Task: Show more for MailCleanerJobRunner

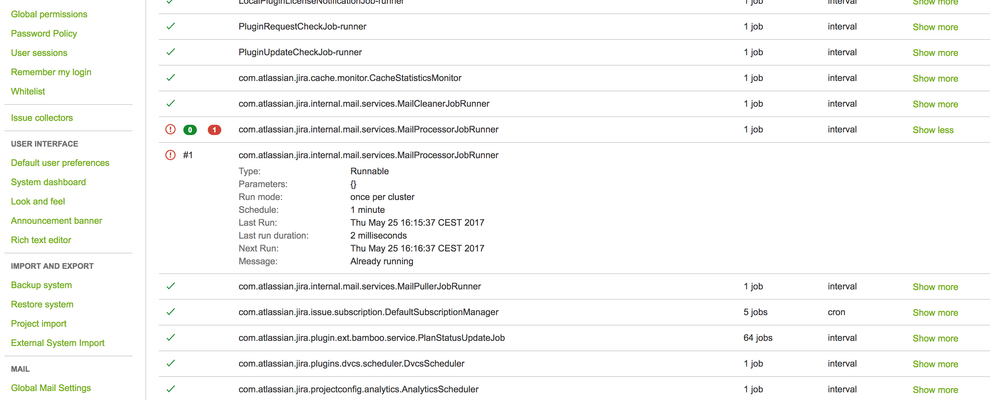Action: 935,104
